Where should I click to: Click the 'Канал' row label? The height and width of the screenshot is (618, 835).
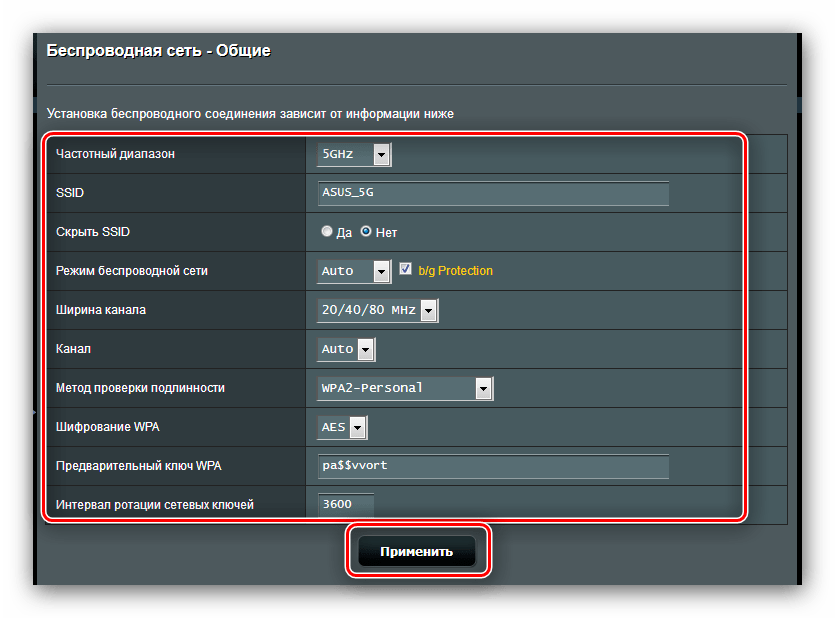(x=73, y=349)
